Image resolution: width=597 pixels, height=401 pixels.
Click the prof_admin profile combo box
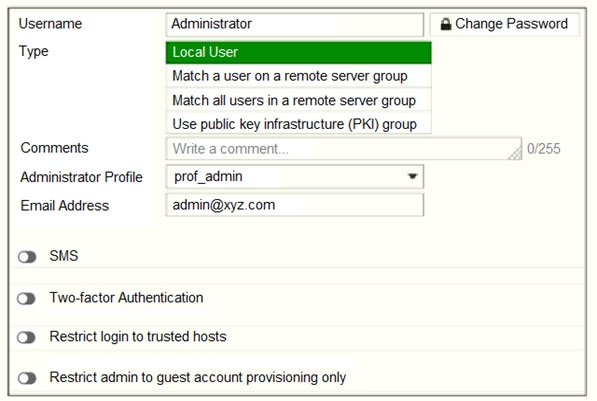295,176
